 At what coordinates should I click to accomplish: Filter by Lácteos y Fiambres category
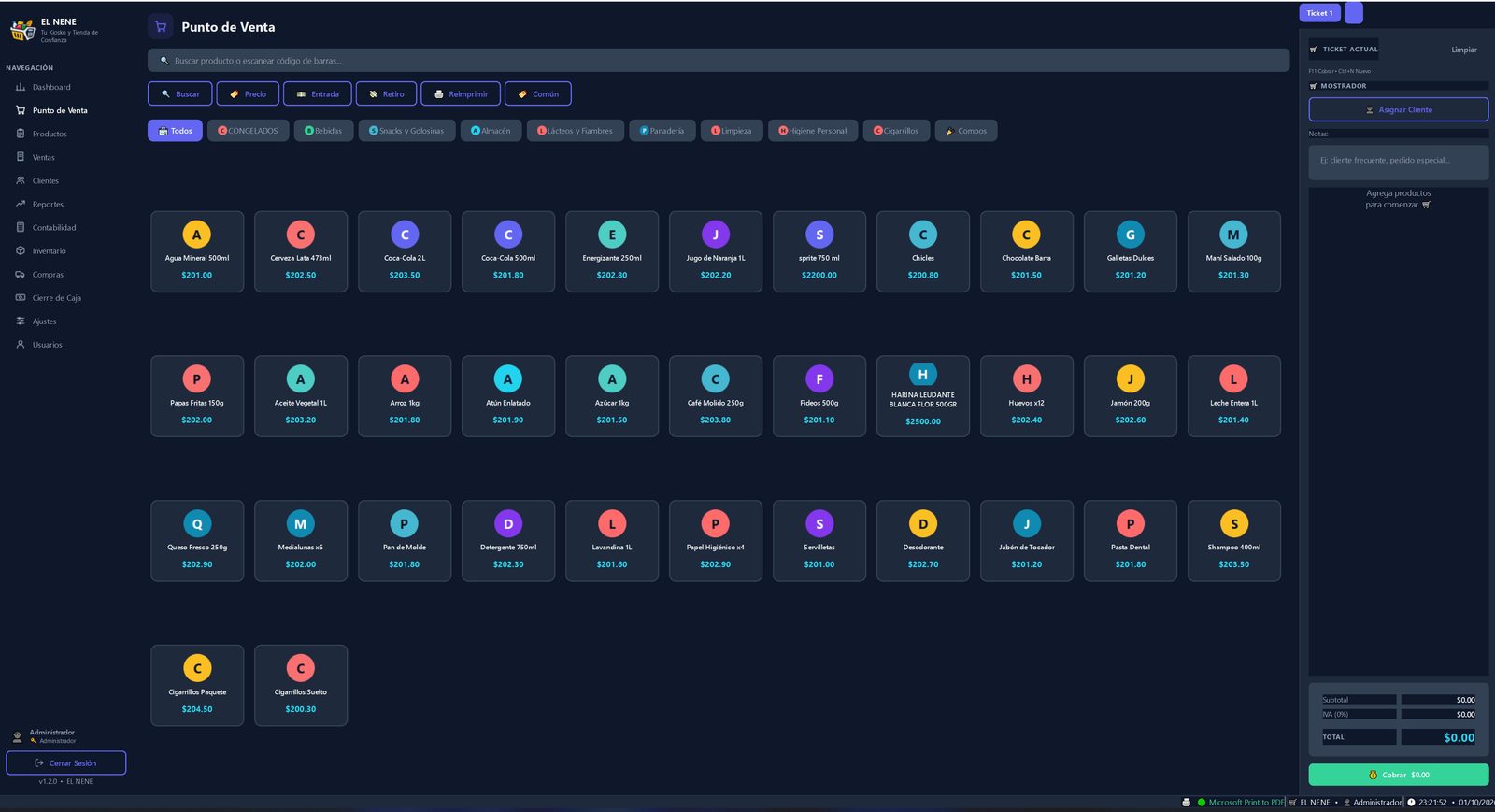[575, 131]
